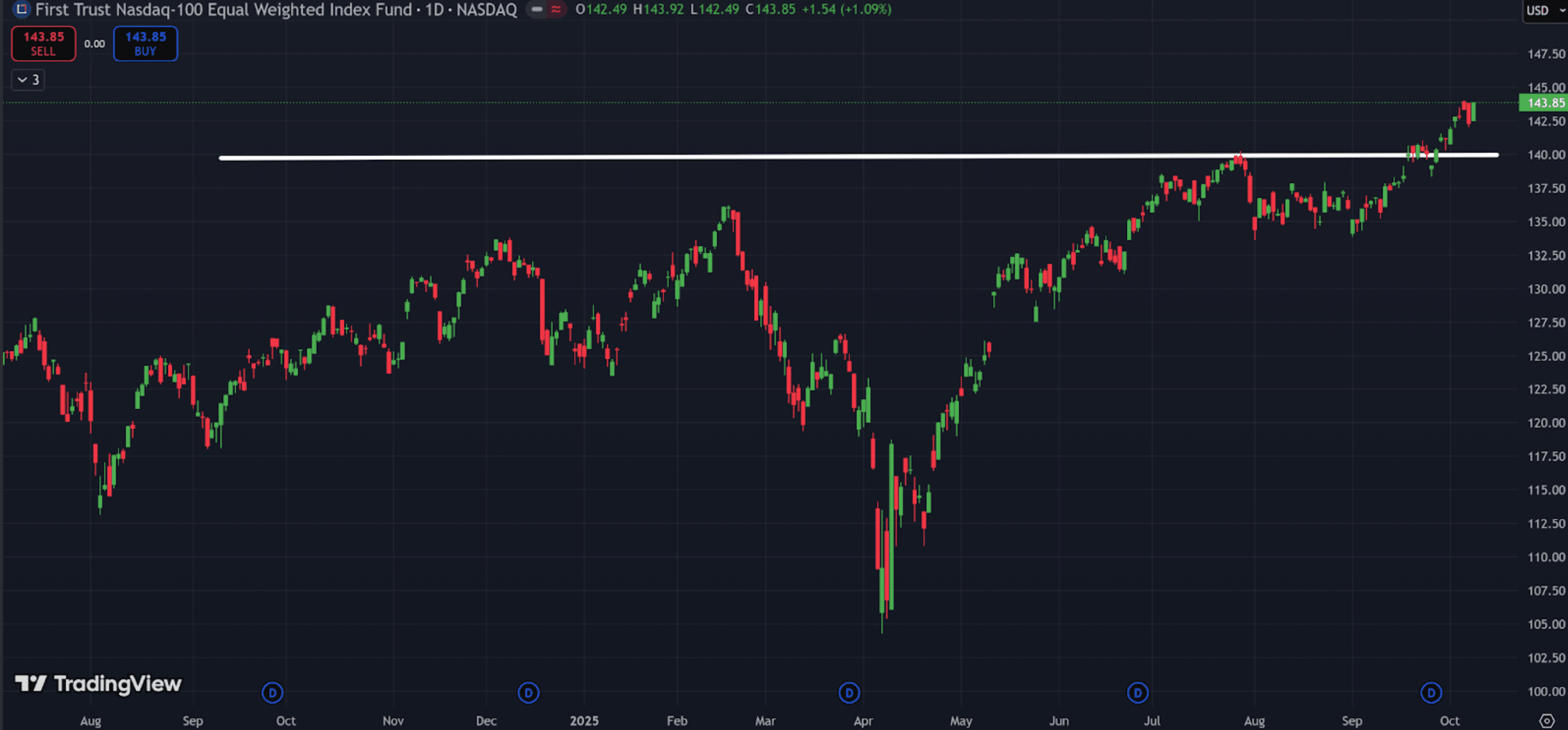The height and width of the screenshot is (730, 1568).
Task: Click the red data update mode icon
Action: pos(556,9)
